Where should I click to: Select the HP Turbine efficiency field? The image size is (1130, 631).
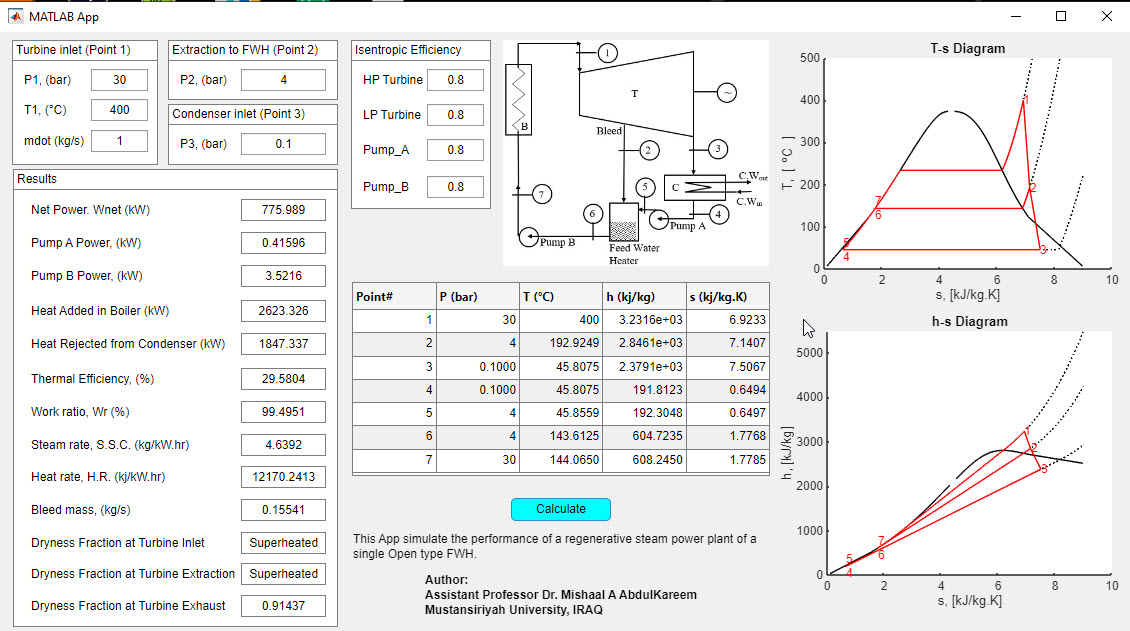pyautogui.click(x=455, y=80)
